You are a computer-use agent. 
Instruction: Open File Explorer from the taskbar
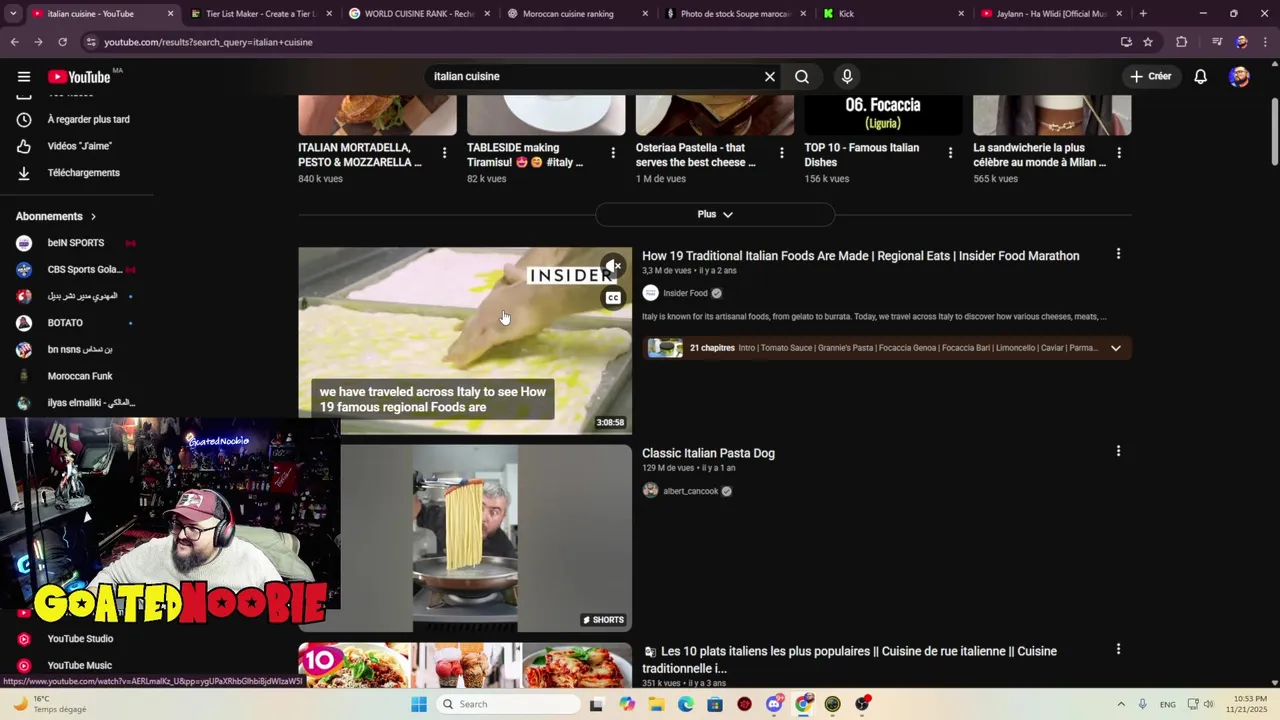click(x=657, y=704)
